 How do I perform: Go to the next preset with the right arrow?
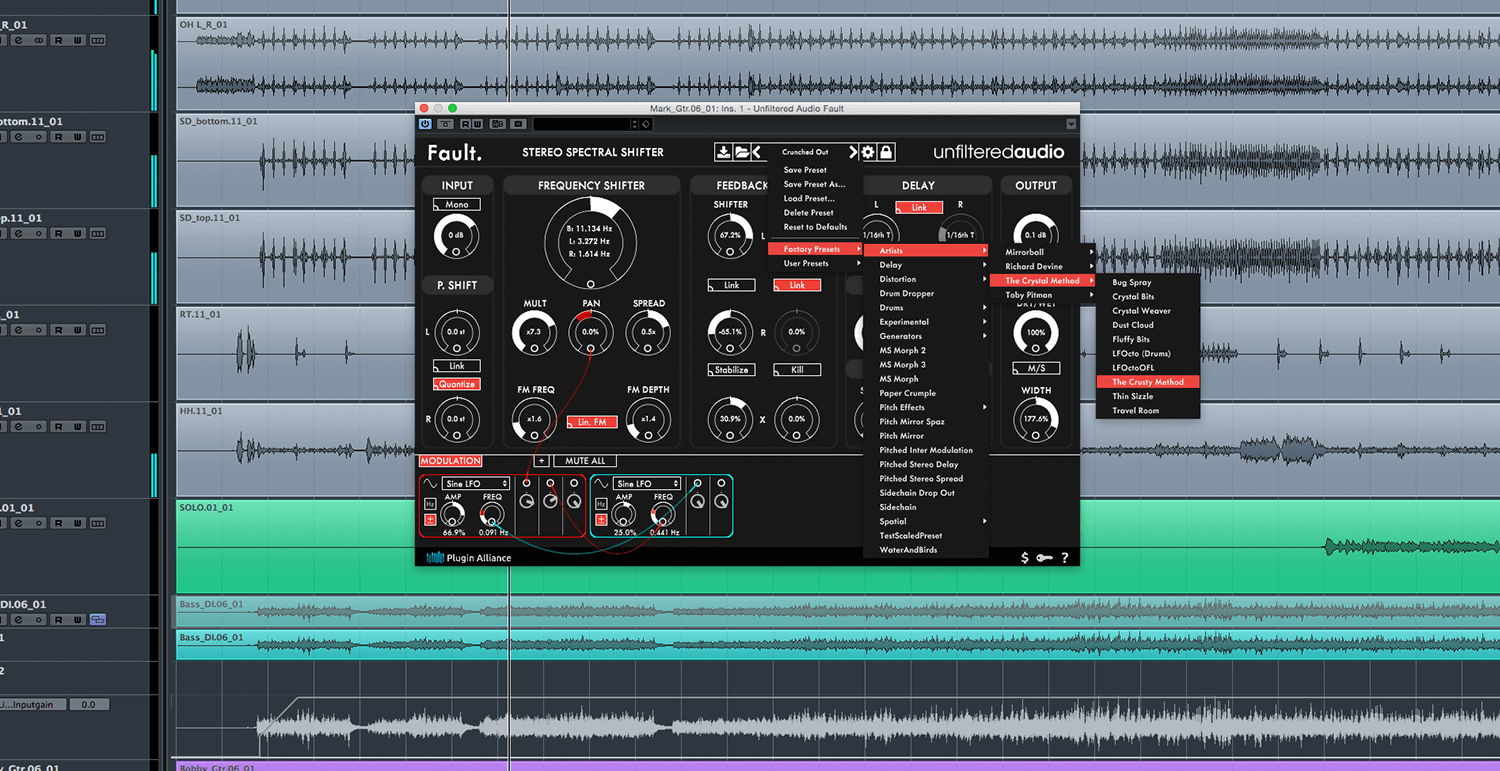853,152
